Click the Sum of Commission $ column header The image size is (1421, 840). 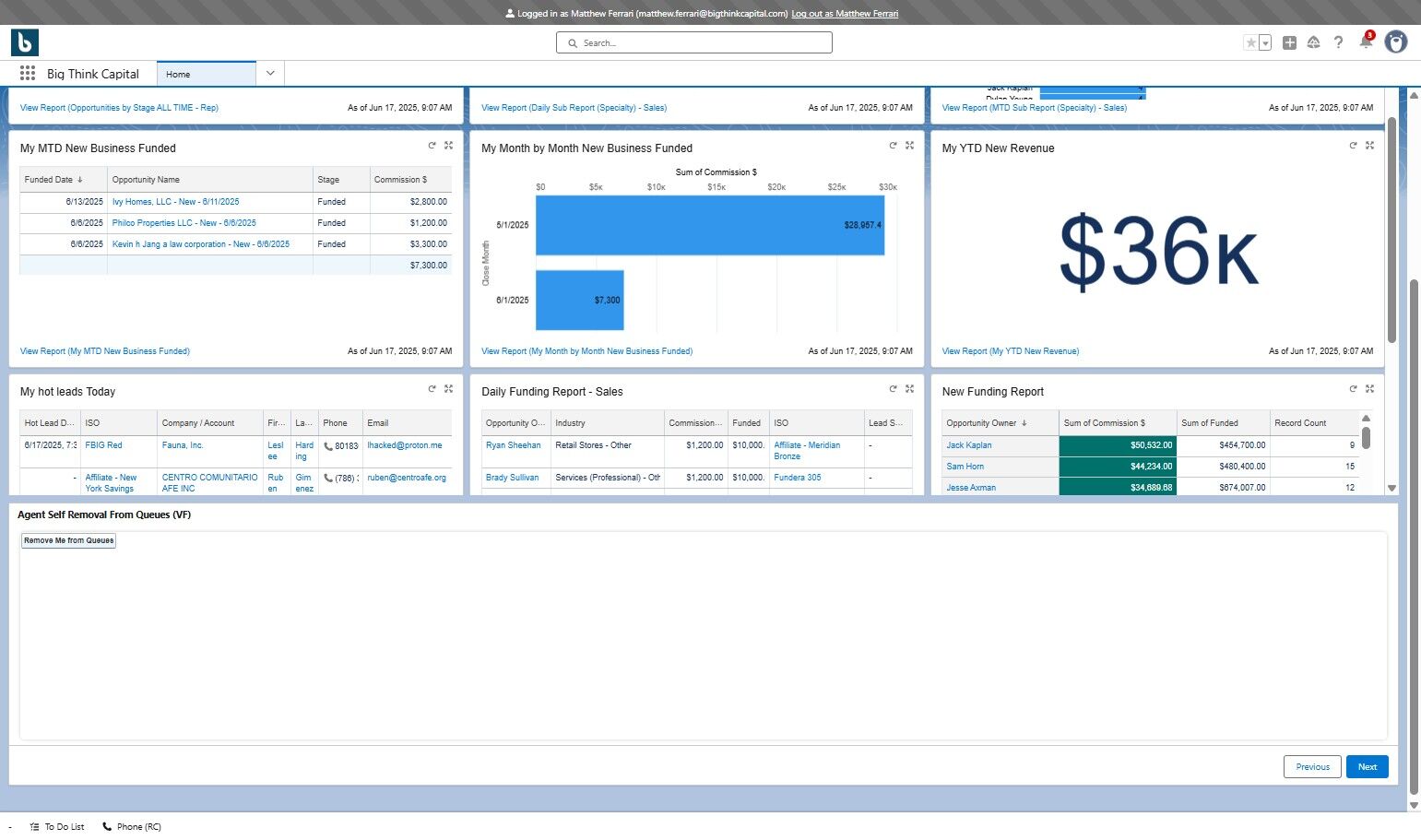[1118, 423]
